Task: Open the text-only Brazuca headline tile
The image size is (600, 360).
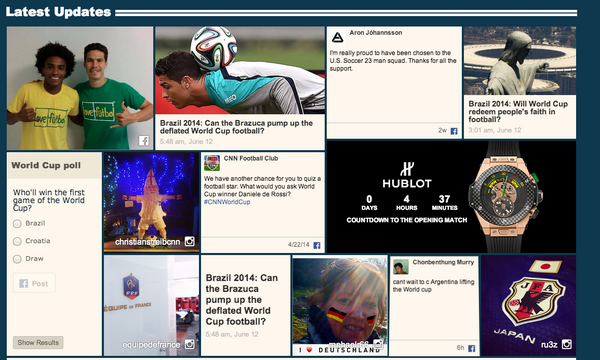Action: (x=242, y=300)
